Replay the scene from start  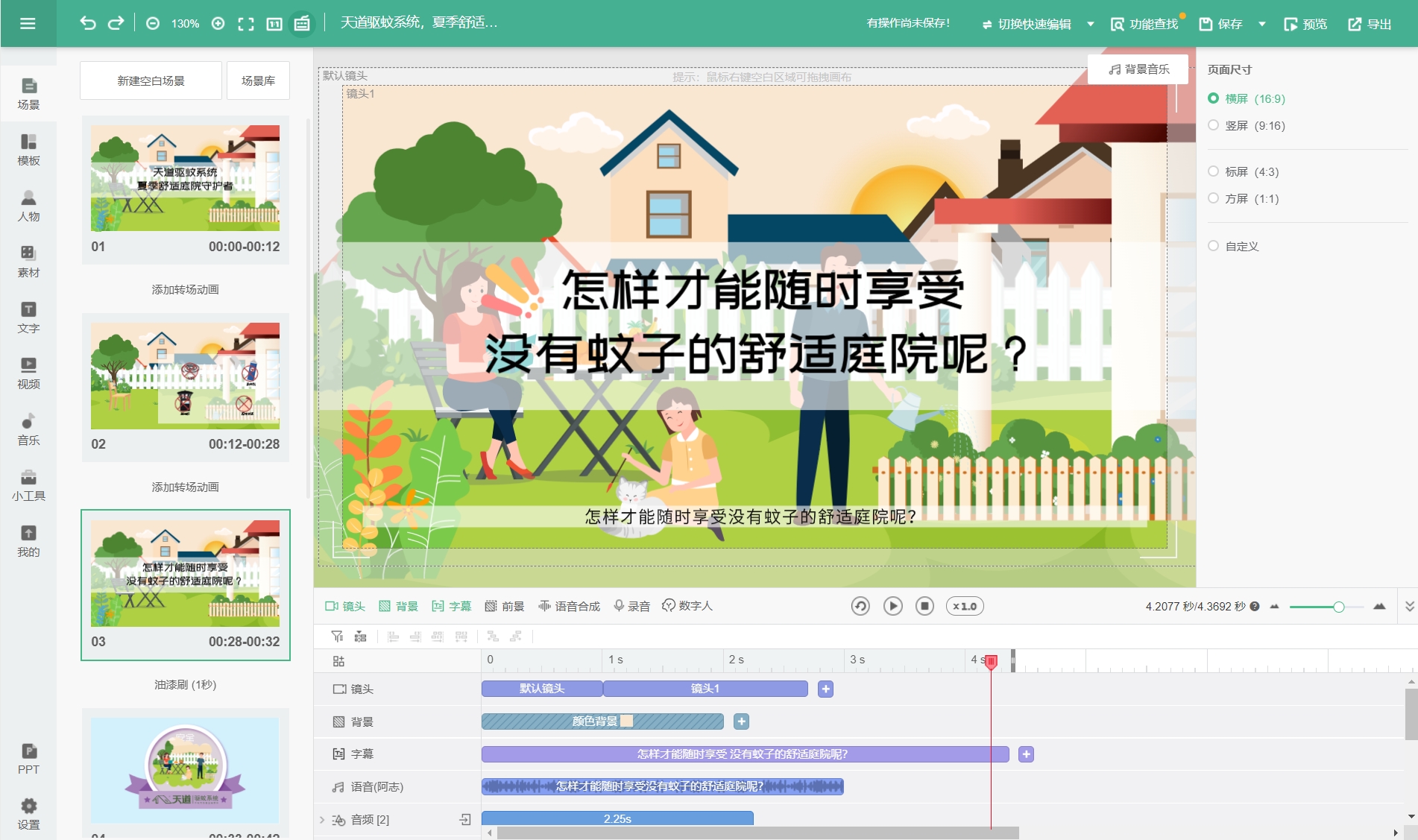point(860,606)
